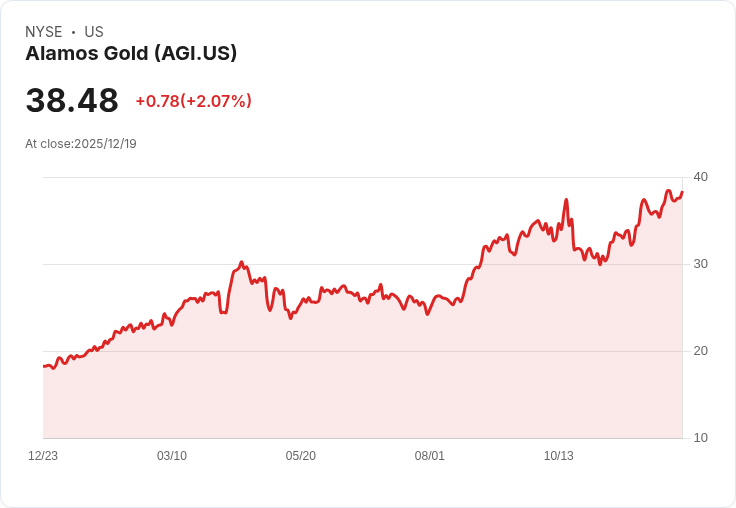Viewport: 736px width, 508px height.
Task: Select the US market label
Action: click(x=94, y=32)
